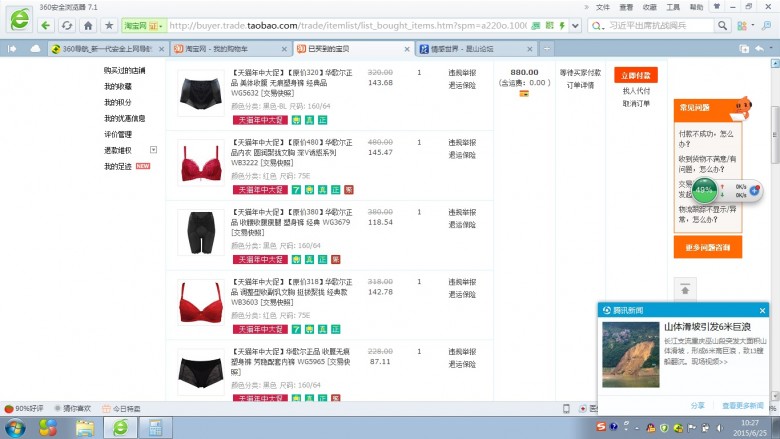Click 猜你喜欢 in the status bar

click(73, 409)
